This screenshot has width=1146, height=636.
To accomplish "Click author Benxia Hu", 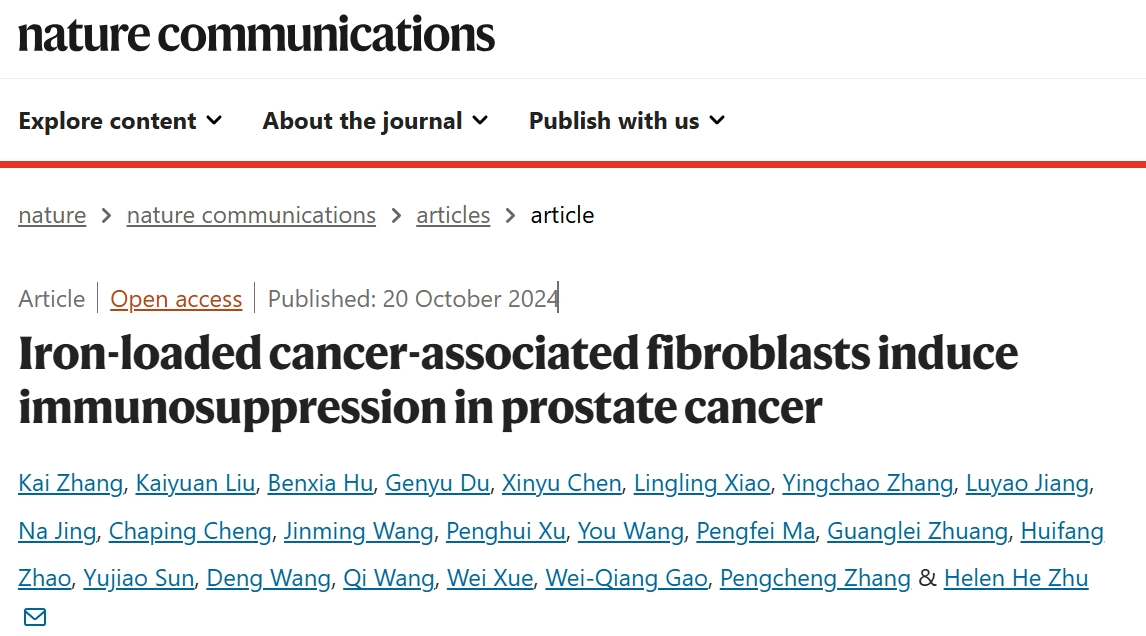I will pos(320,483).
